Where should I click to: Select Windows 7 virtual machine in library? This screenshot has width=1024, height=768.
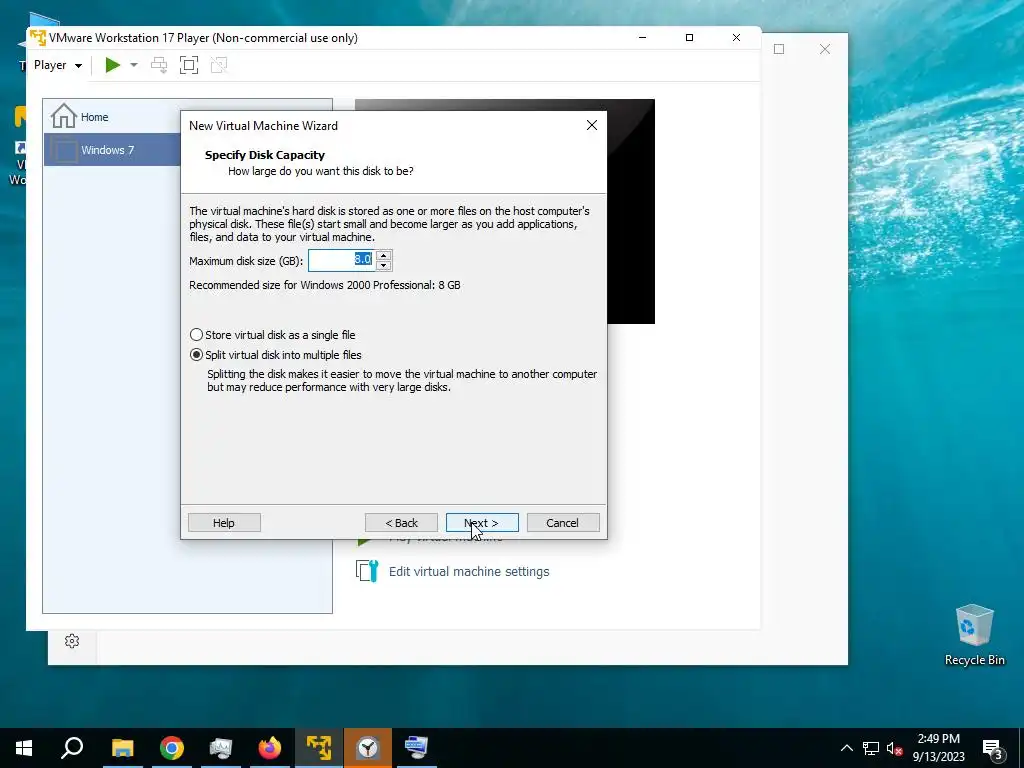coord(112,150)
